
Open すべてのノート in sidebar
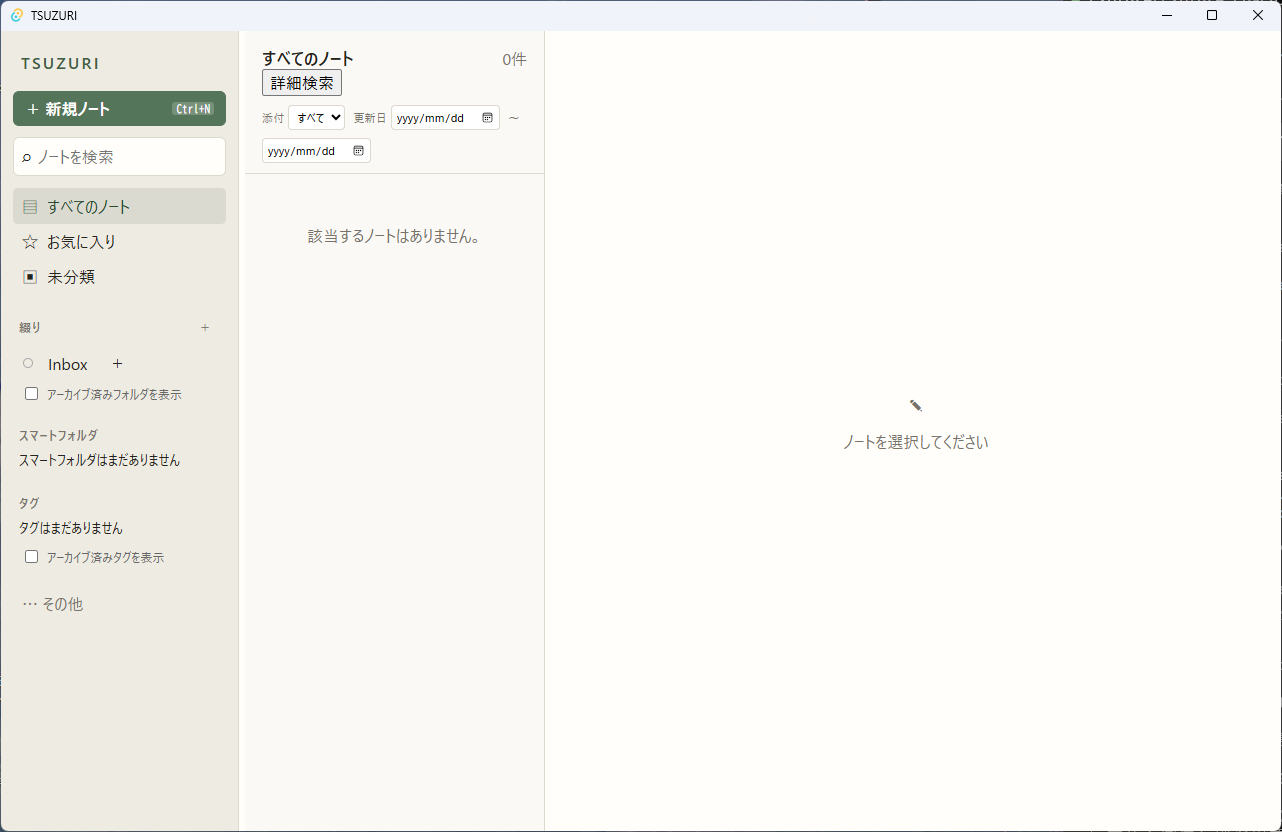point(119,207)
